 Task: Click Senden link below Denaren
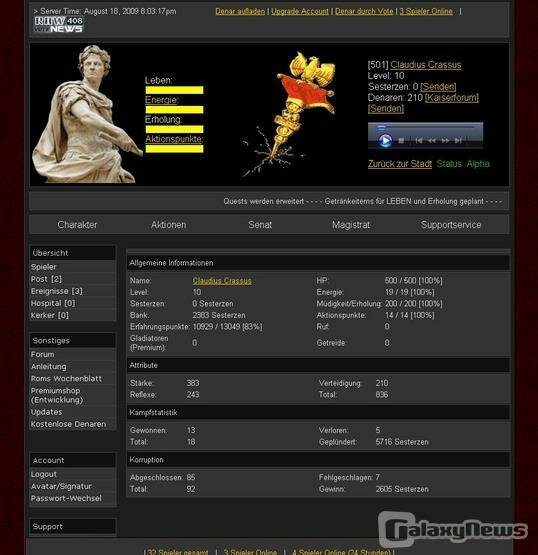pyautogui.click(x=386, y=109)
